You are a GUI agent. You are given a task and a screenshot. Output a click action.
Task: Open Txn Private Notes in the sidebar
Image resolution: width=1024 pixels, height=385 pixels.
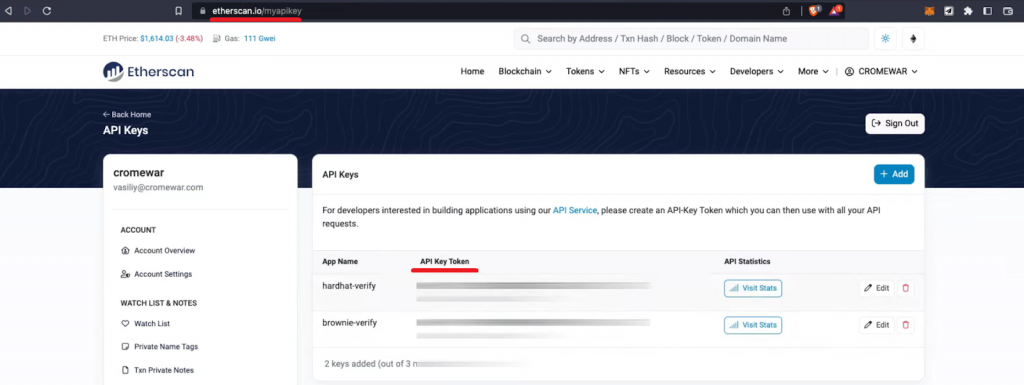click(157, 370)
